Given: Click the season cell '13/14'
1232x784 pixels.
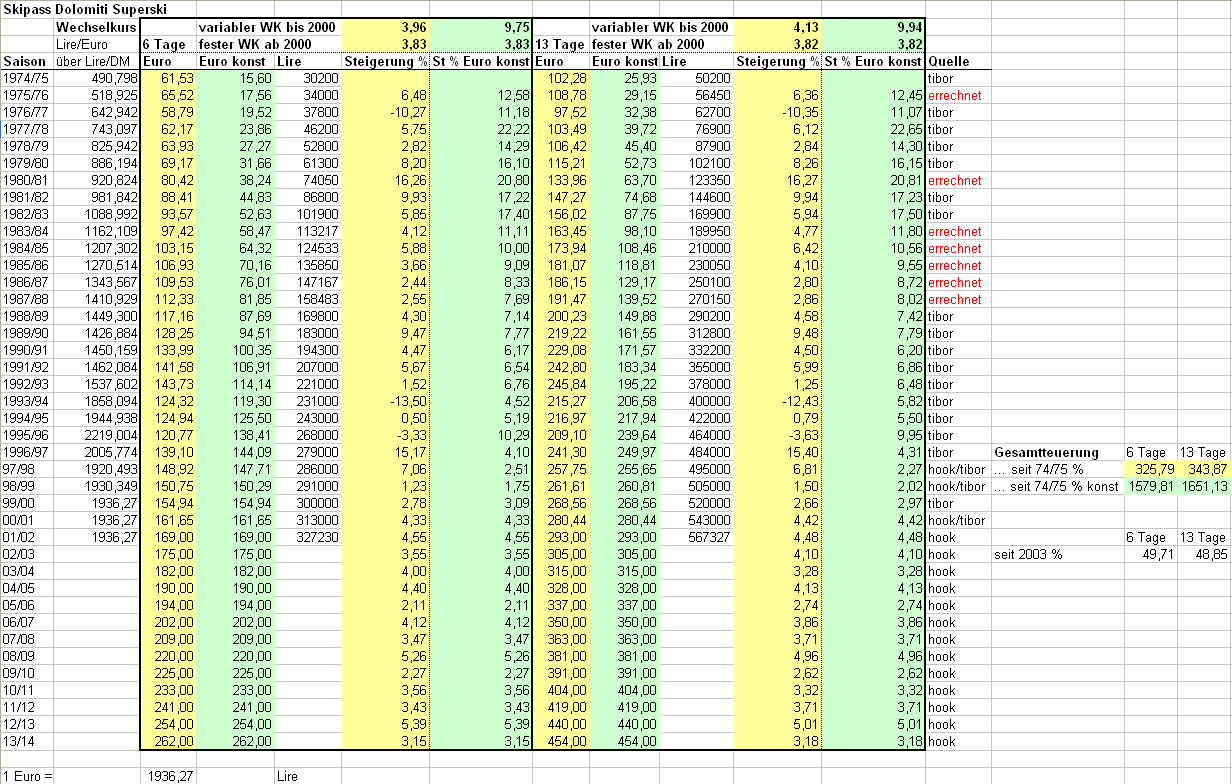Looking at the screenshot, I should (20, 741).
